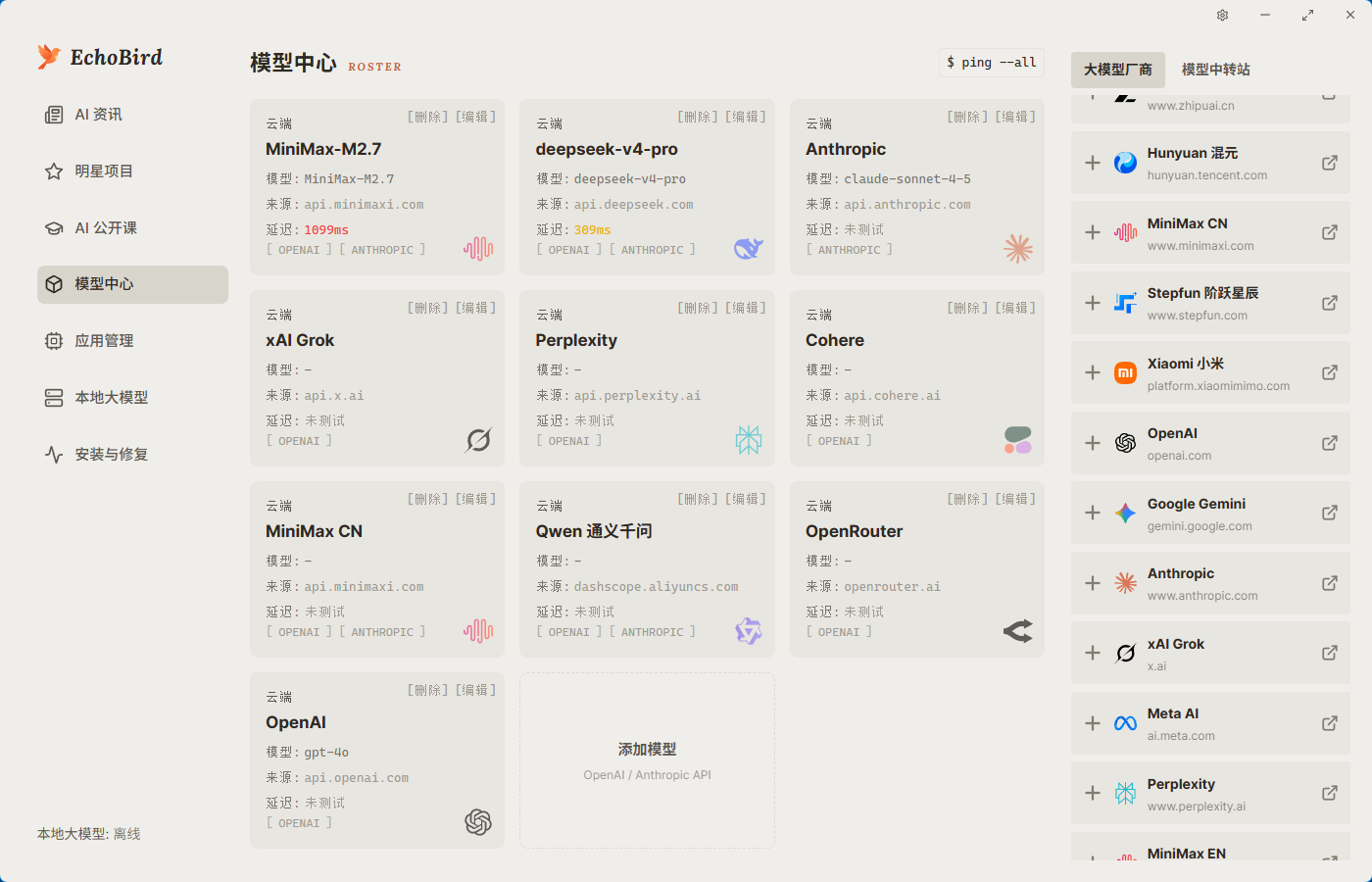Click the 明星项目 star icon
This screenshot has height=882, width=1372.
click(x=54, y=171)
